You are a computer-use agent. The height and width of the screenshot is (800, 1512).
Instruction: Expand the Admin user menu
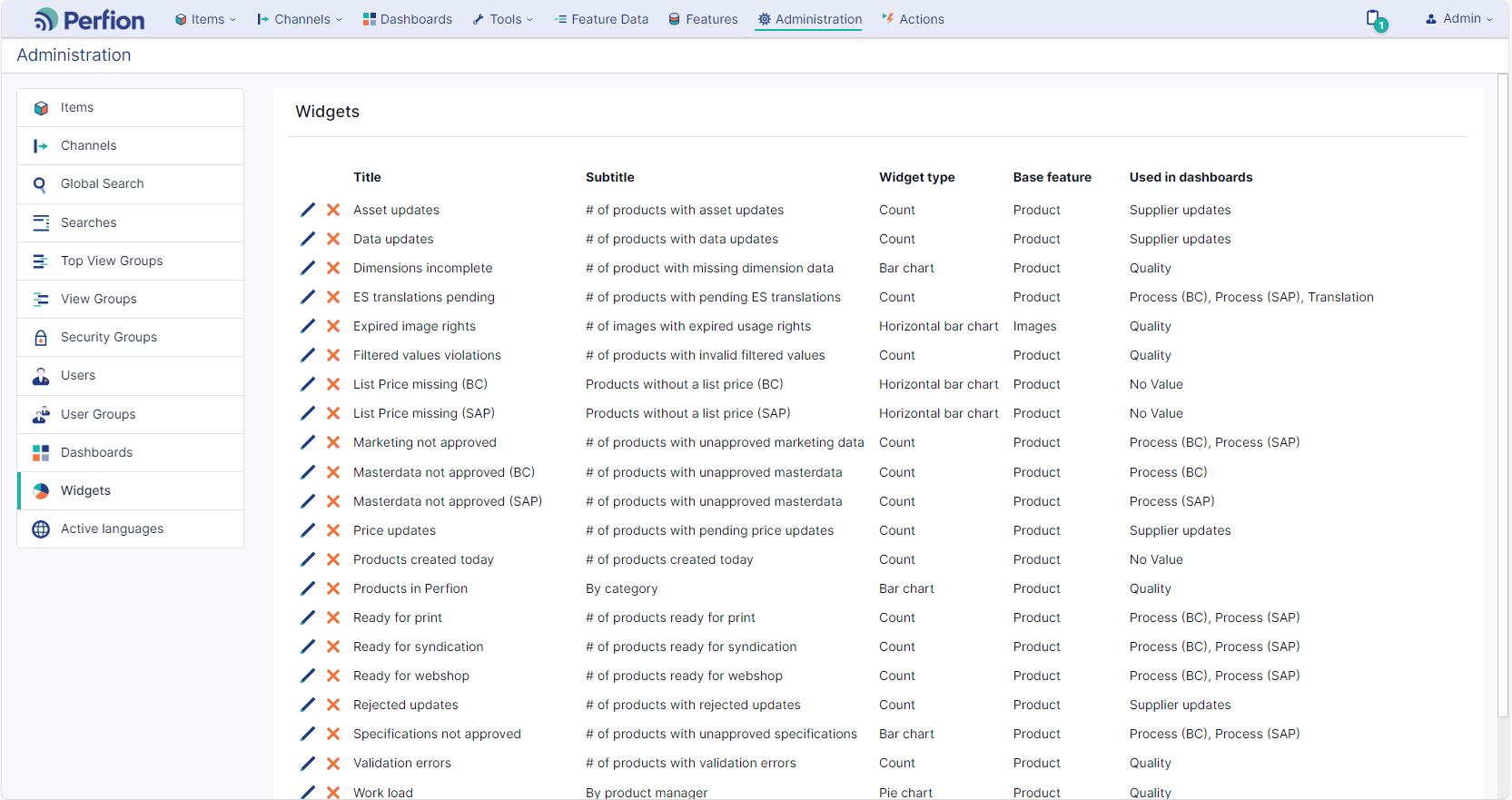click(1459, 18)
